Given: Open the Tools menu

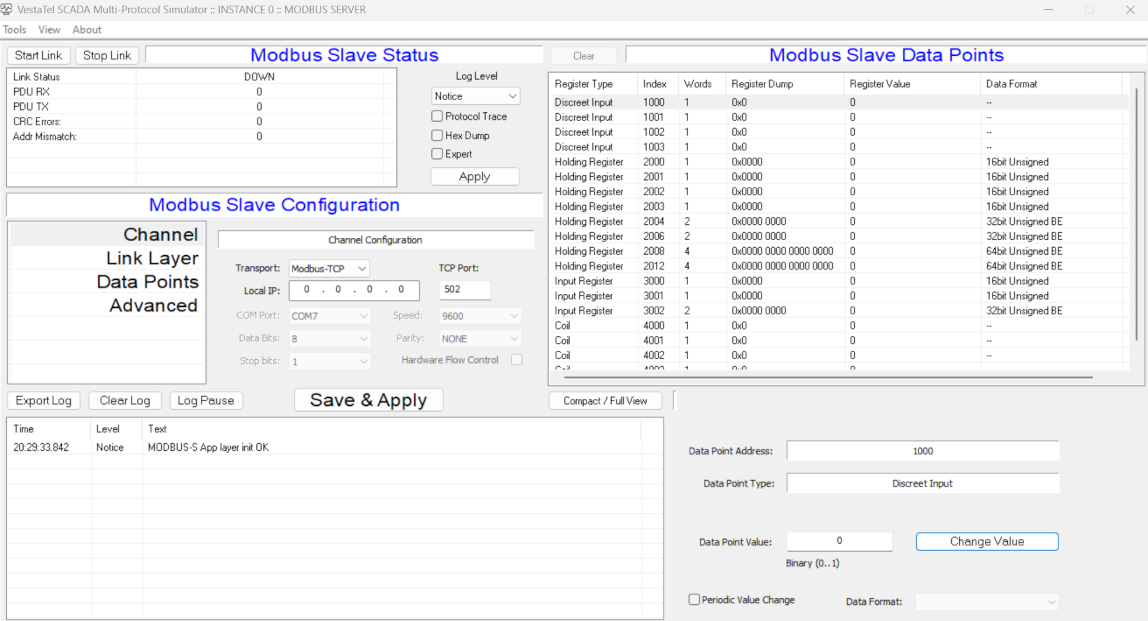Looking at the screenshot, I should [14, 30].
